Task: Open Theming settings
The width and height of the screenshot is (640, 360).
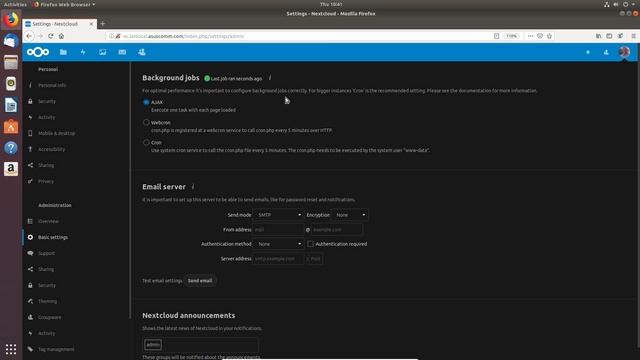Action: (x=47, y=301)
